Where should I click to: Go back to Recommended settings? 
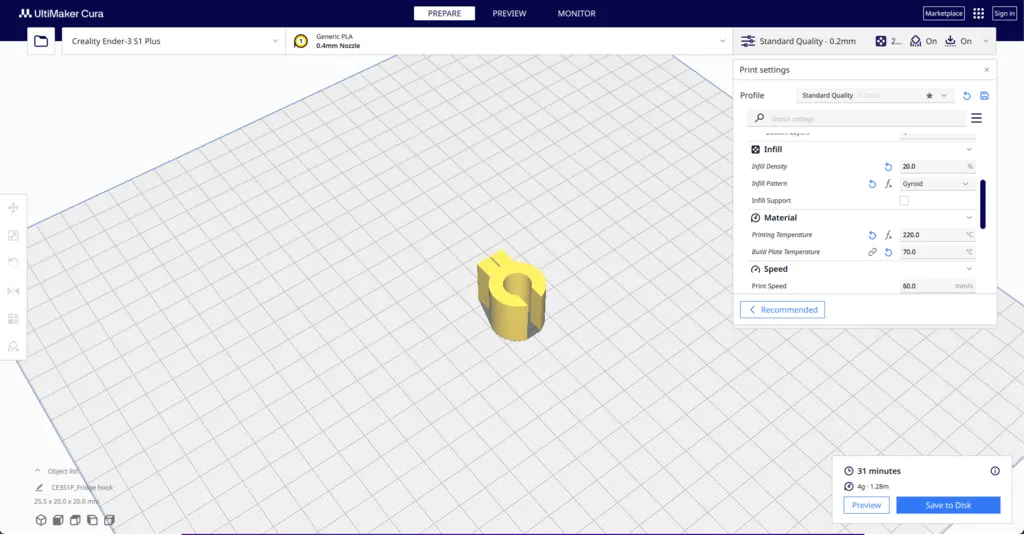(782, 310)
